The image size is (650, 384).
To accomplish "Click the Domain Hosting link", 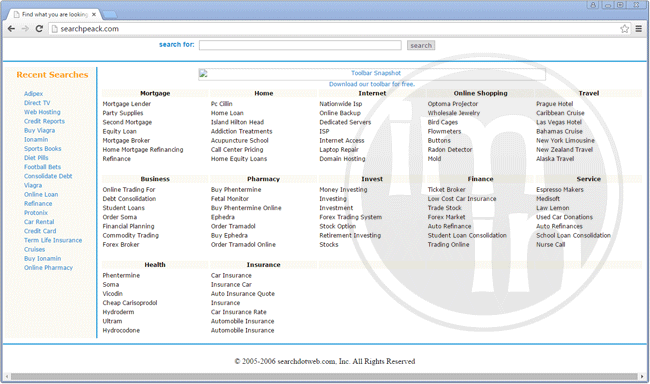I will [342, 158].
